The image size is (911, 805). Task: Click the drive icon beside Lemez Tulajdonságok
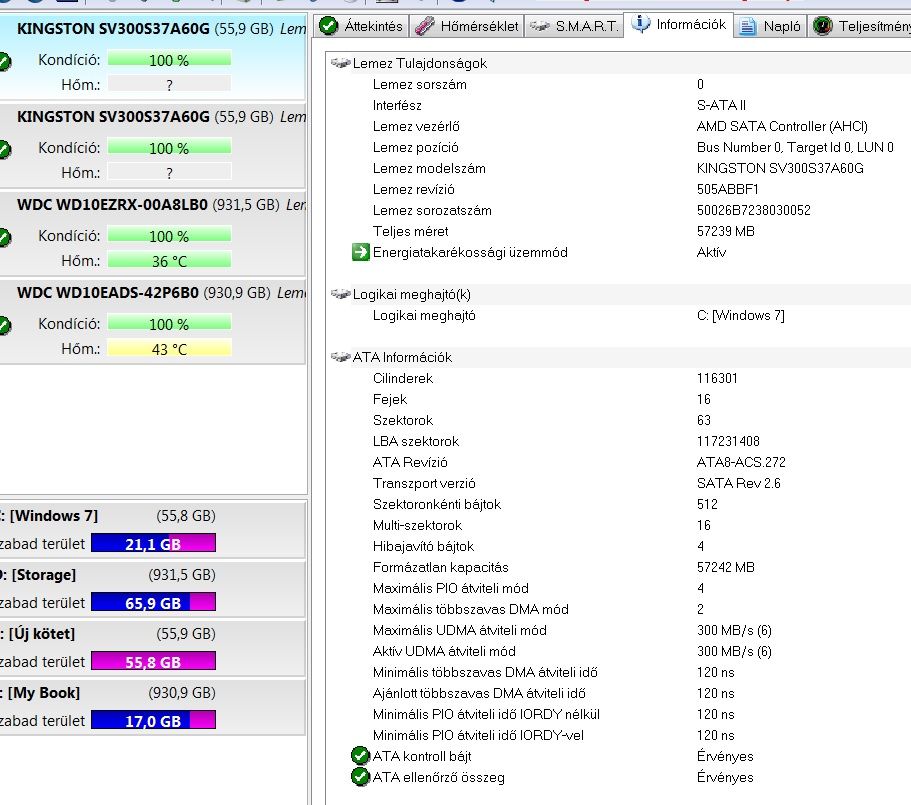click(340, 63)
